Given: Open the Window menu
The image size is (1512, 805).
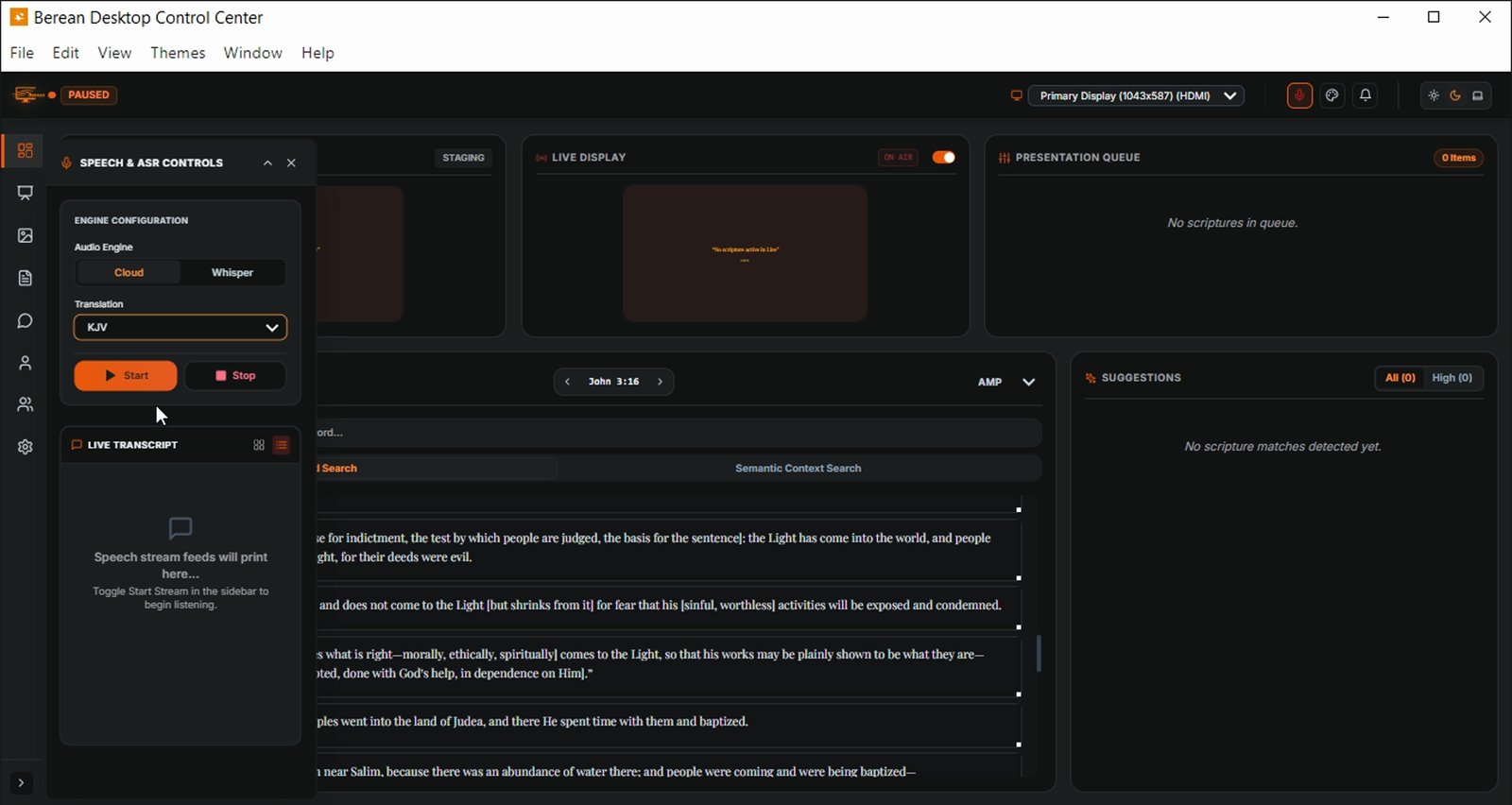Looking at the screenshot, I should coord(252,53).
